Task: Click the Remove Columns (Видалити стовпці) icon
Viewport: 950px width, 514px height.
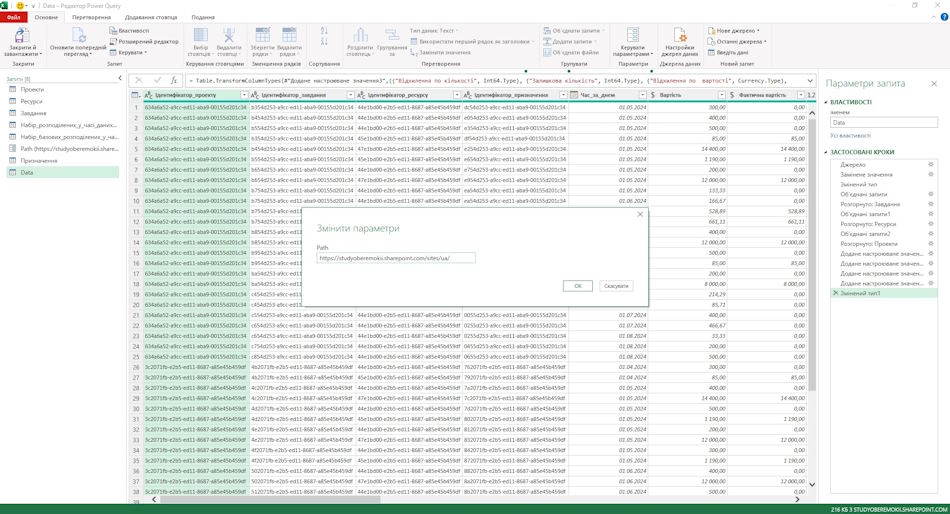Action: pyautogui.click(x=228, y=35)
